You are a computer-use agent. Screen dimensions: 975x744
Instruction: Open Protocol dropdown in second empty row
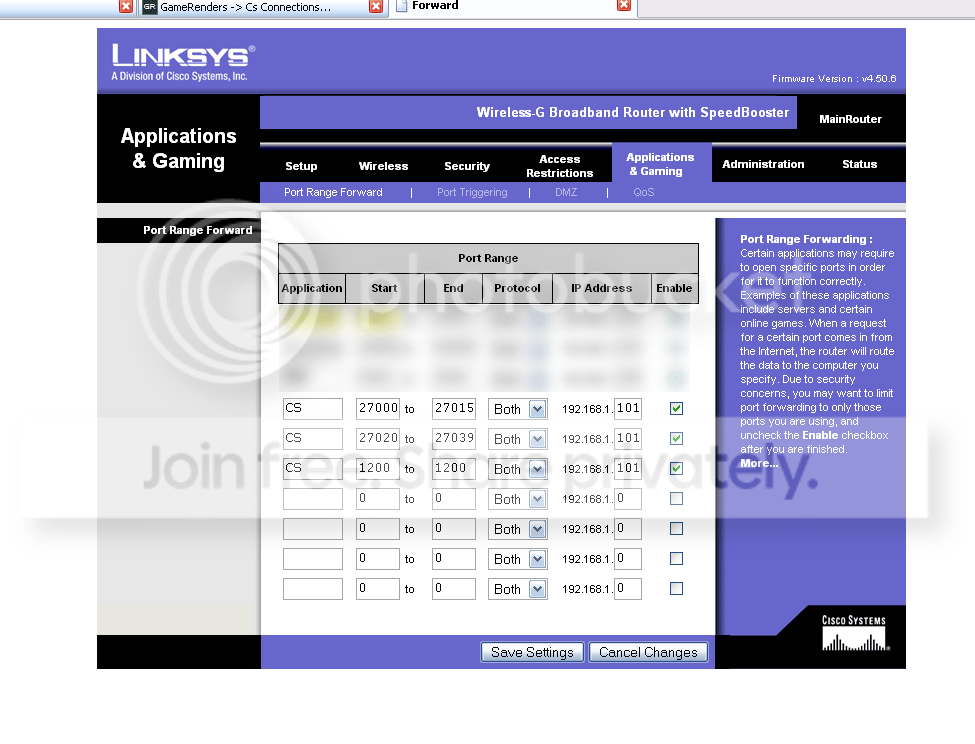click(517, 529)
